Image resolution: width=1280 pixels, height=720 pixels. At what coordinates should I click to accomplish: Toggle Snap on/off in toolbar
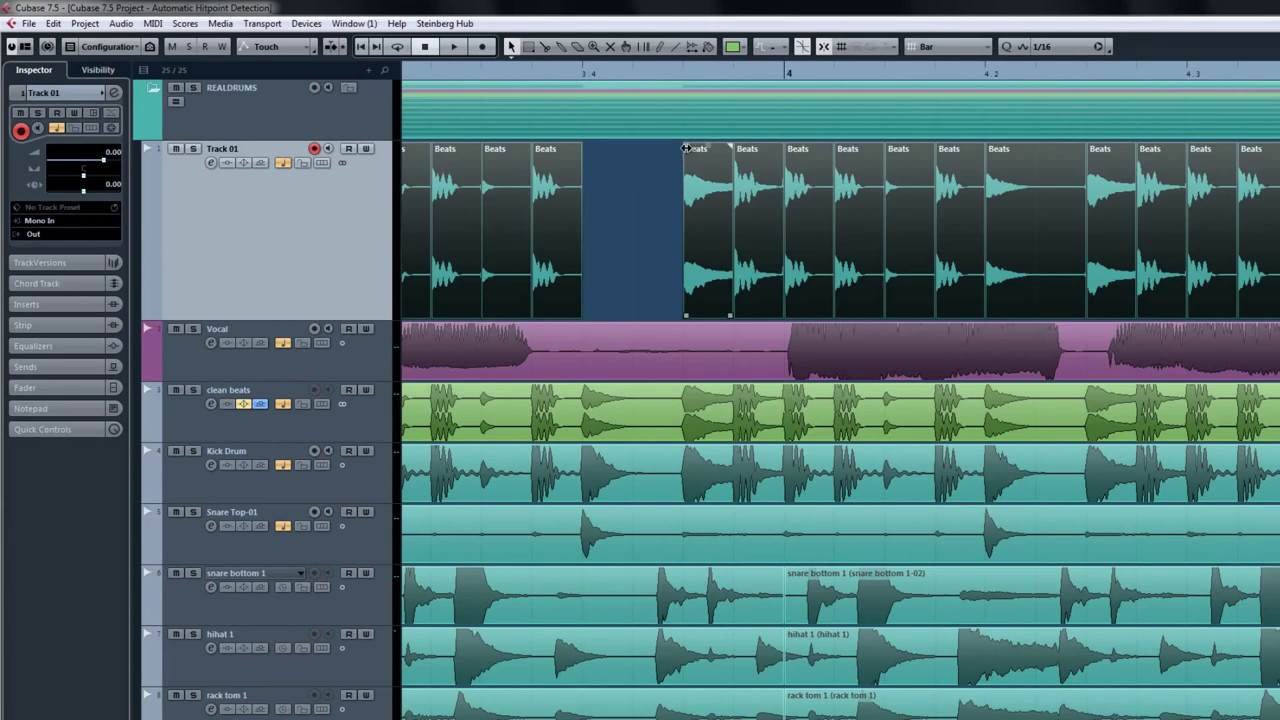click(x=824, y=47)
